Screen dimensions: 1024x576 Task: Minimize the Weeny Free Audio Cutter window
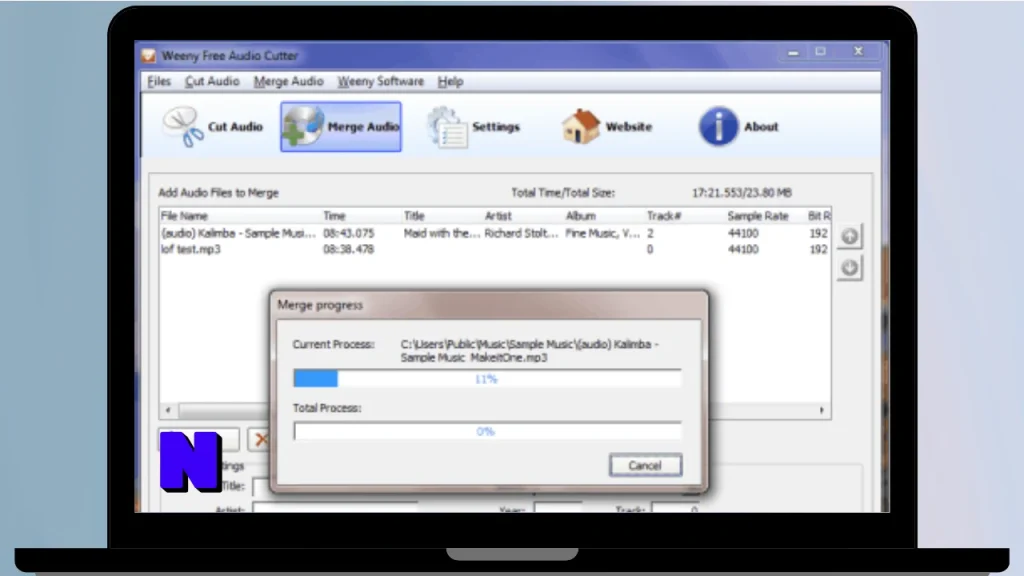(793, 52)
